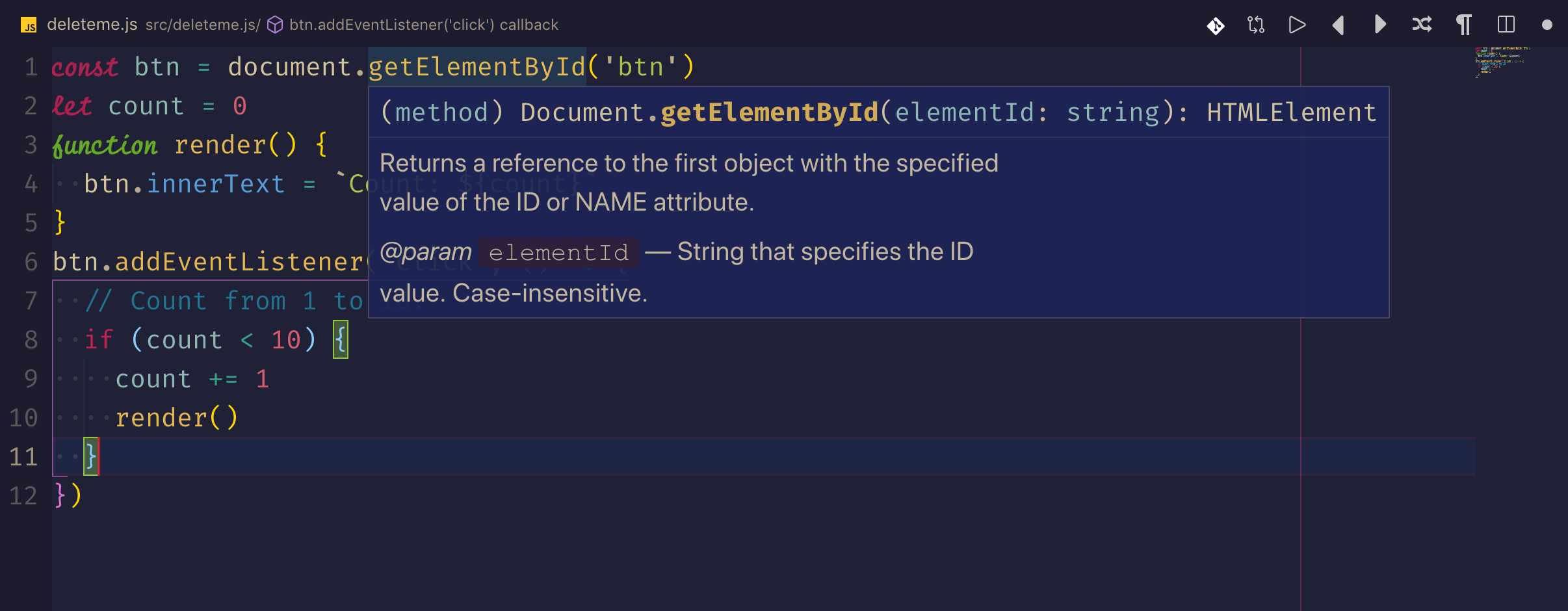This screenshot has width=1568, height=611.
Task: Click getElementById in the hover tooltip
Action: (x=767, y=112)
